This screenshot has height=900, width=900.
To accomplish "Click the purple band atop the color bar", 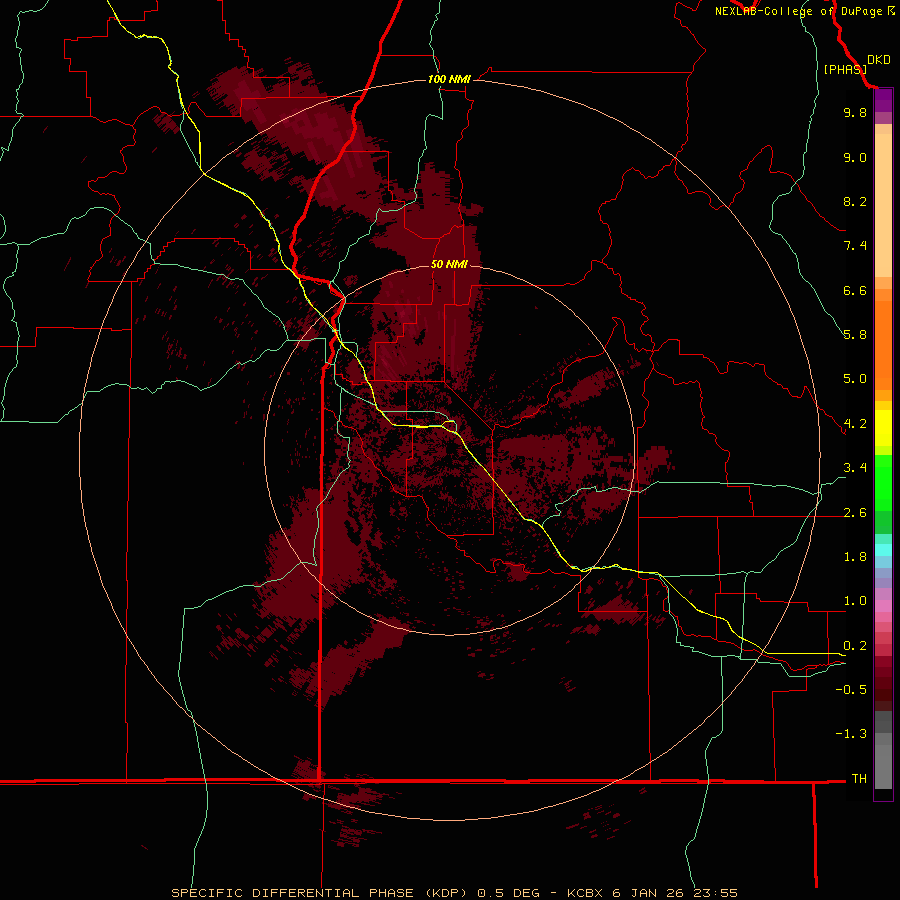I will [883, 100].
